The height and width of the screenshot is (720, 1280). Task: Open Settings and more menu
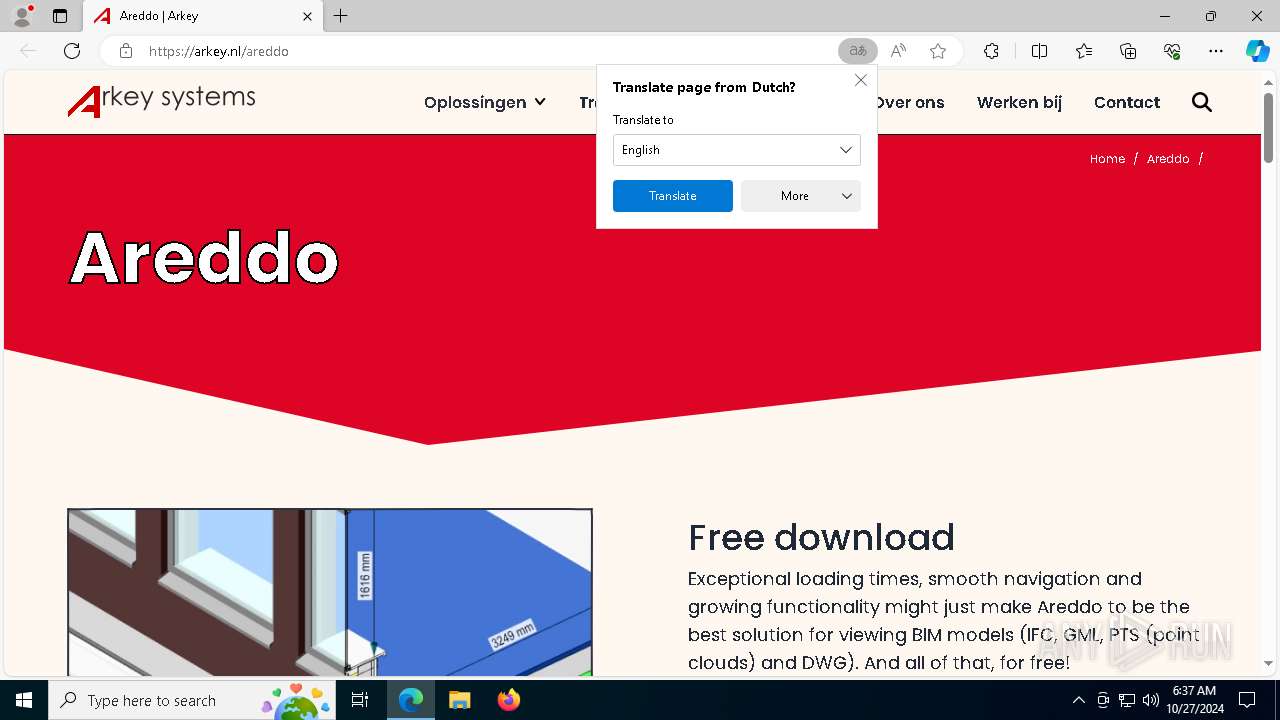[x=1216, y=51]
